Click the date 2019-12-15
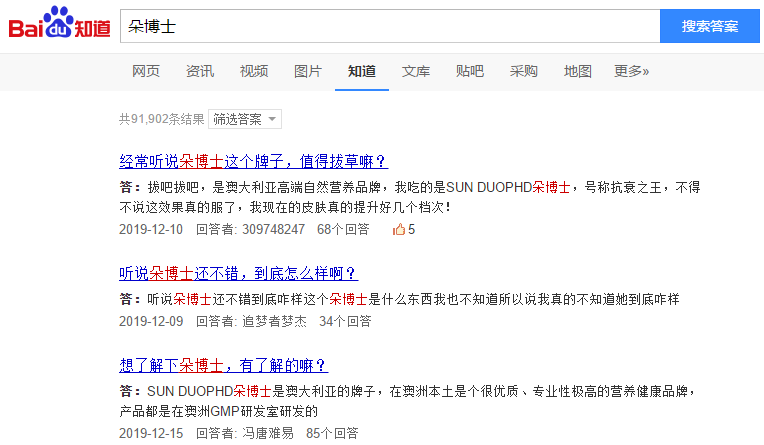The height and width of the screenshot is (445, 764). (151, 433)
